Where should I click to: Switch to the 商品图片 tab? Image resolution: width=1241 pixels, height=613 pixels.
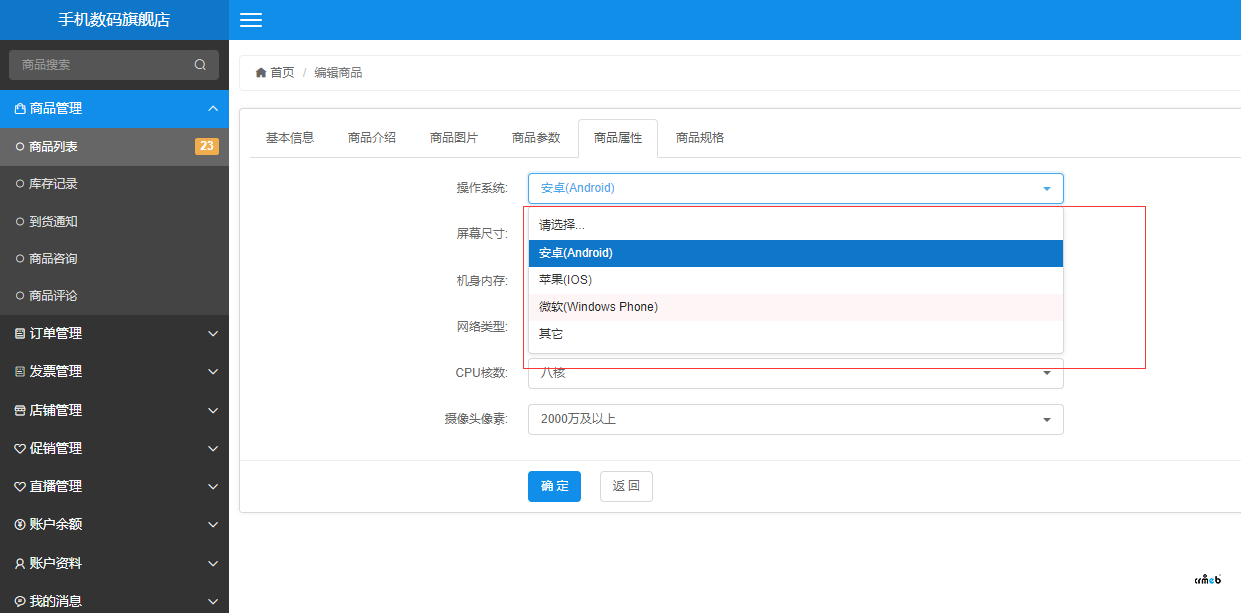pyautogui.click(x=454, y=138)
